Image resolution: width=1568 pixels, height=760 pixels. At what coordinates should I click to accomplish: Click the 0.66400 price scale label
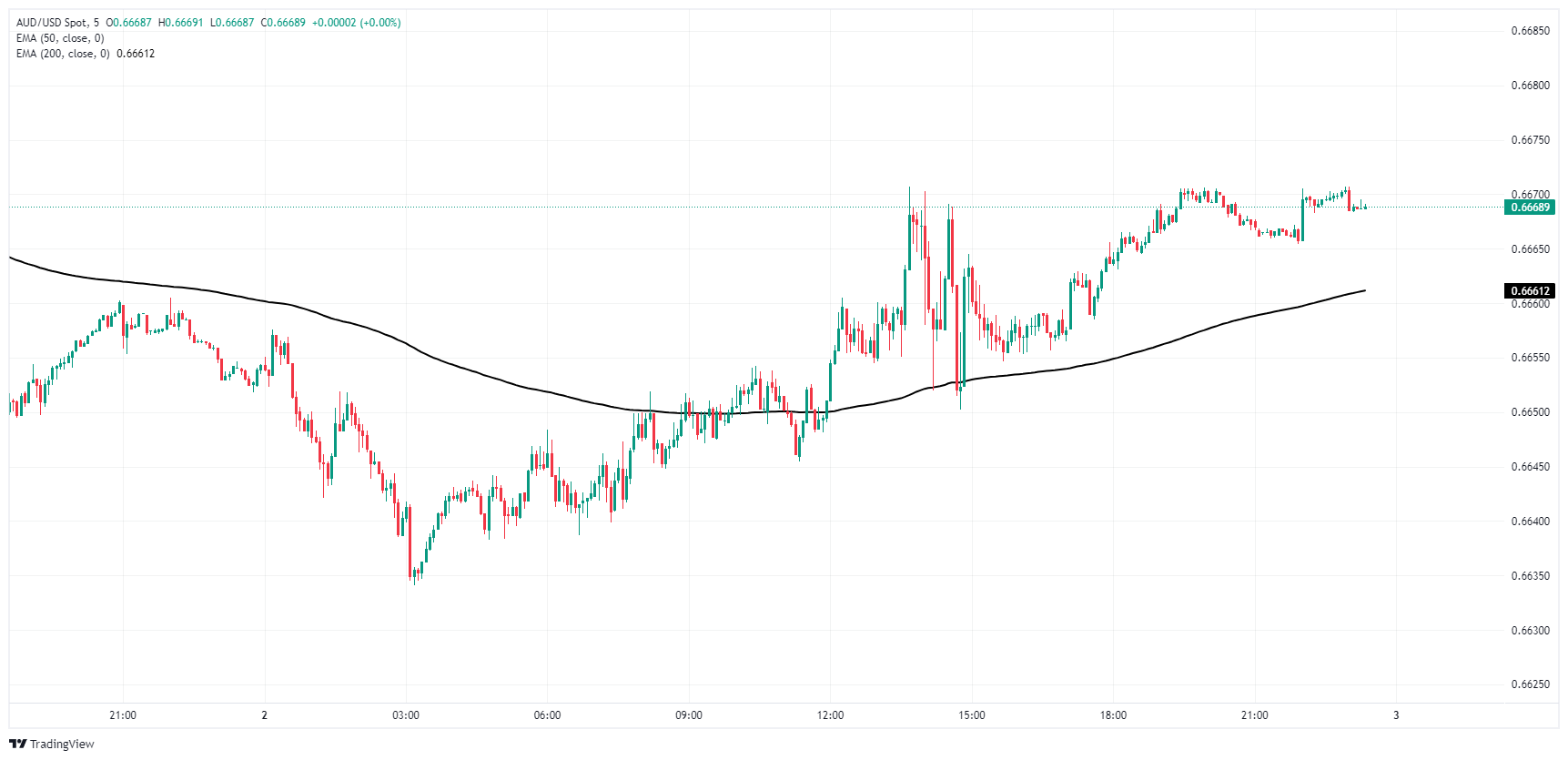[x=1530, y=522]
